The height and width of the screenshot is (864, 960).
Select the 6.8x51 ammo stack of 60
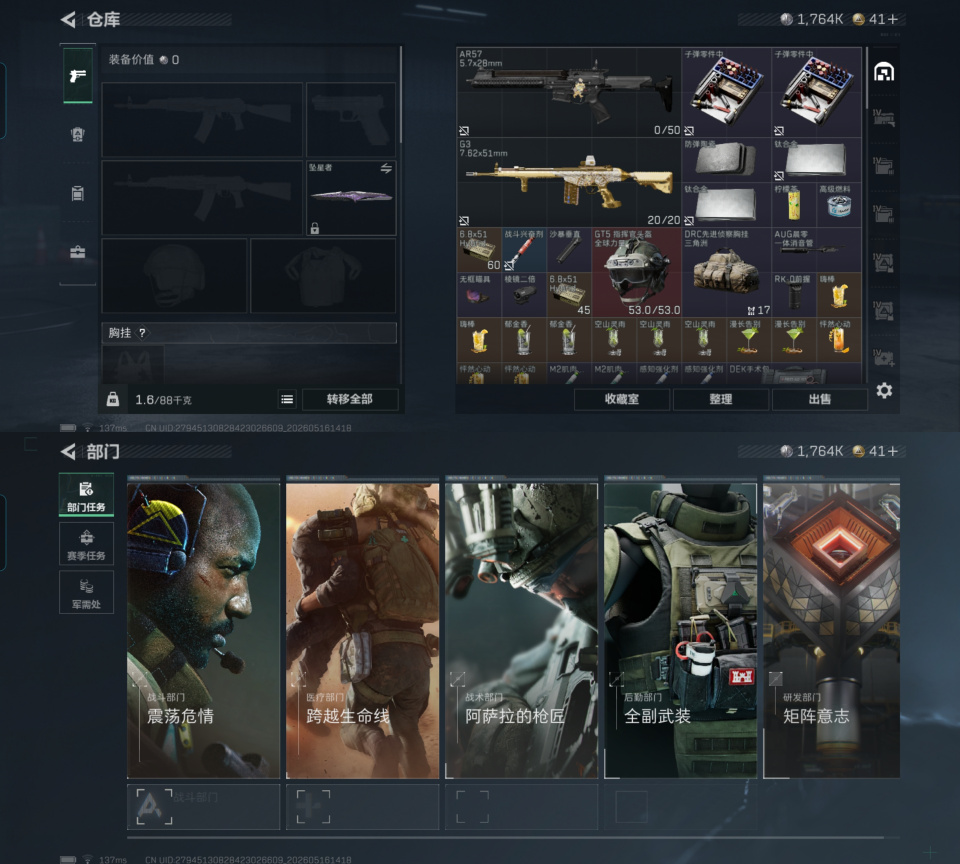point(479,250)
